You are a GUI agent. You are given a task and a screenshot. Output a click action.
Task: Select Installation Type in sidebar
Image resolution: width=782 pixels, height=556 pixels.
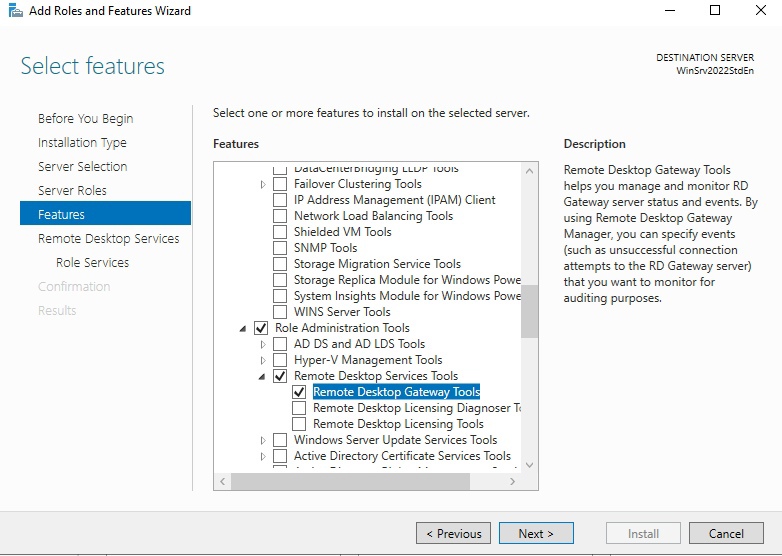82,142
